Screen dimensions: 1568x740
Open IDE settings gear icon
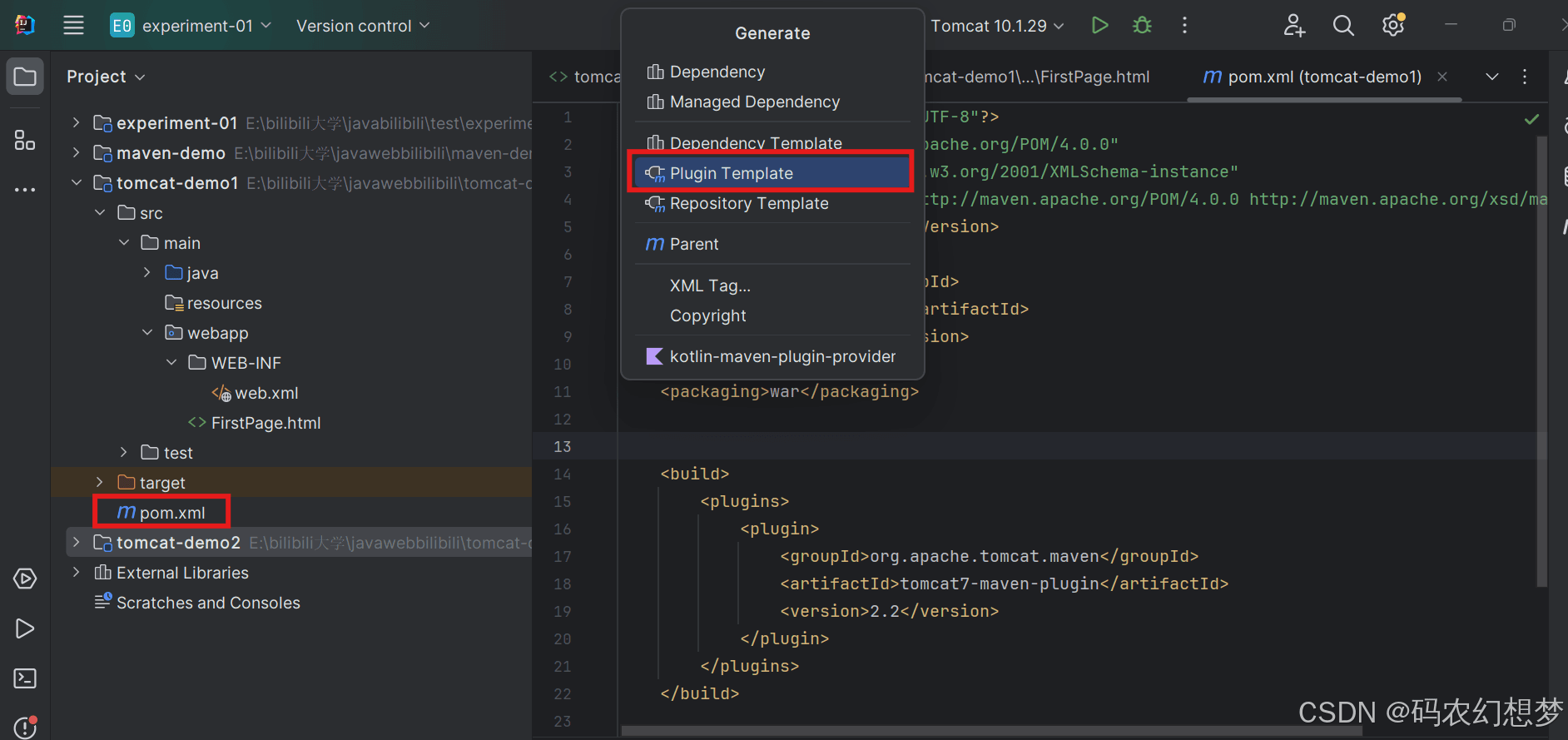point(1392,26)
